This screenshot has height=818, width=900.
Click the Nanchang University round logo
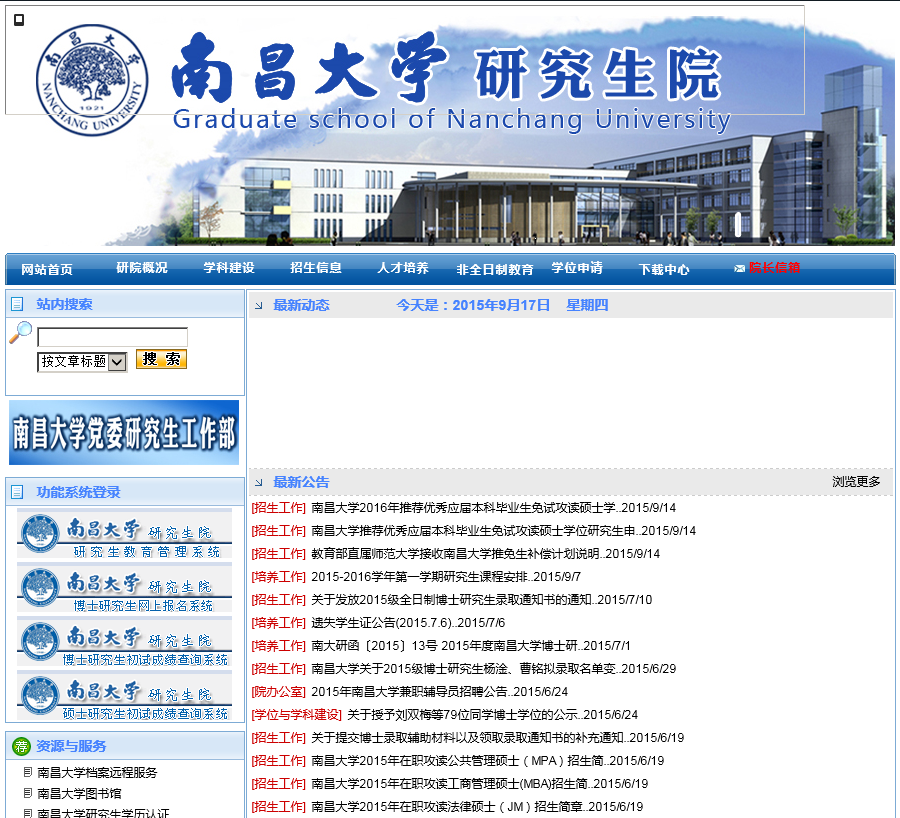(92, 80)
